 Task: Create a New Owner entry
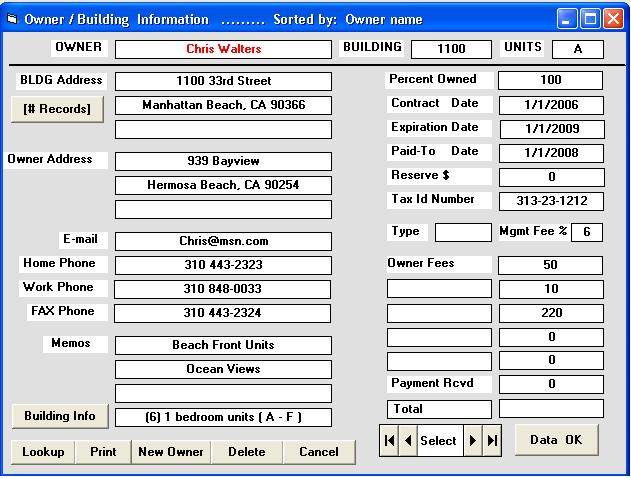[x=171, y=452]
